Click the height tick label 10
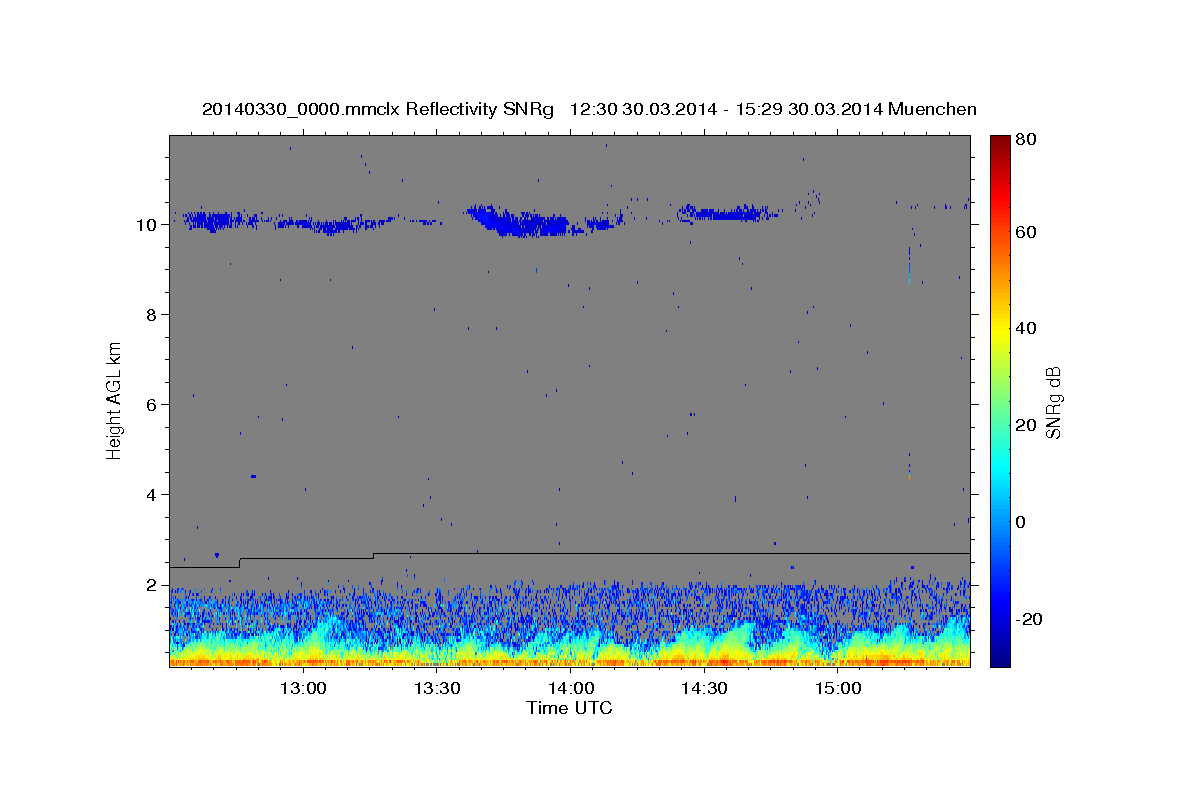The width and height of the screenshot is (1200, 800). 148,225
